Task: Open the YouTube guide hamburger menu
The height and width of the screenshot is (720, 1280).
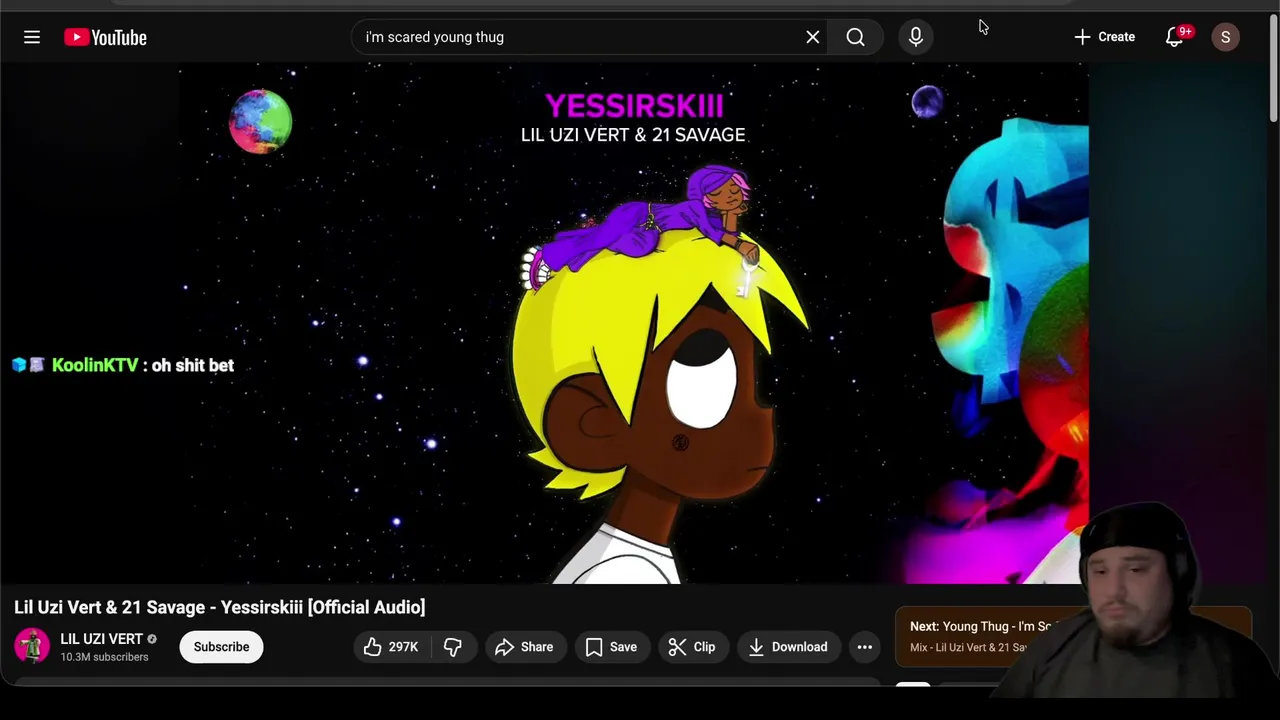Action: [32, 37]
